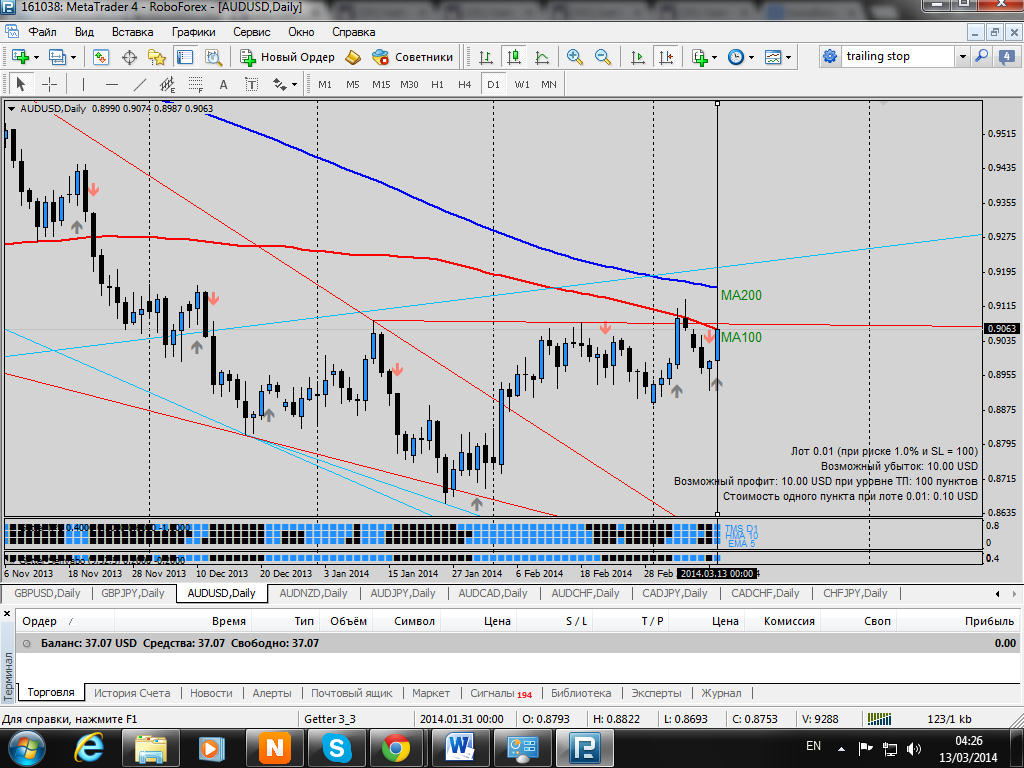1024x768 pixels.
Task: Switch timeframe to H1
Action: (438, 84)
